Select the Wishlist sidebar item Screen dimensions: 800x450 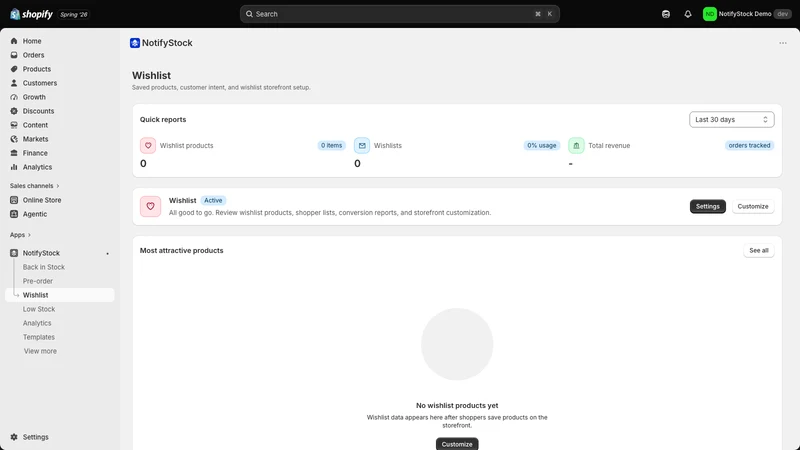click(x=60, y=295)
